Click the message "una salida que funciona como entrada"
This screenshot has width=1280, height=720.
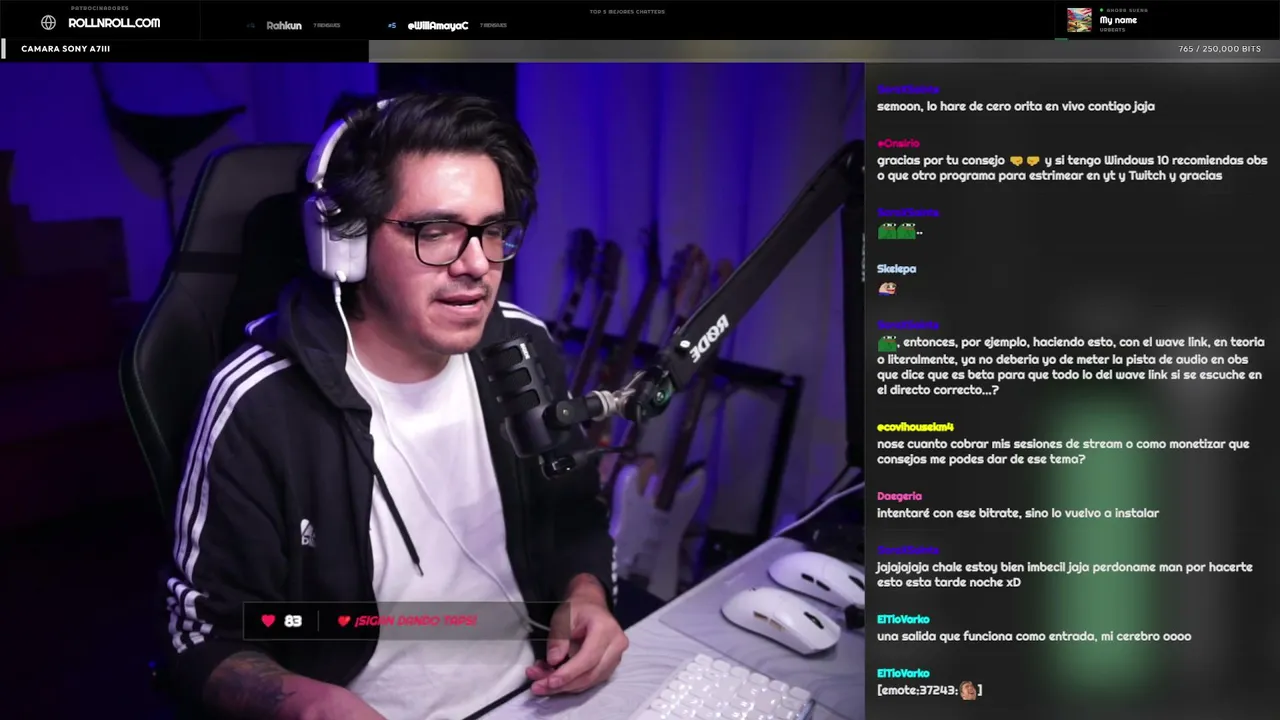click(x=1034, y=636)
